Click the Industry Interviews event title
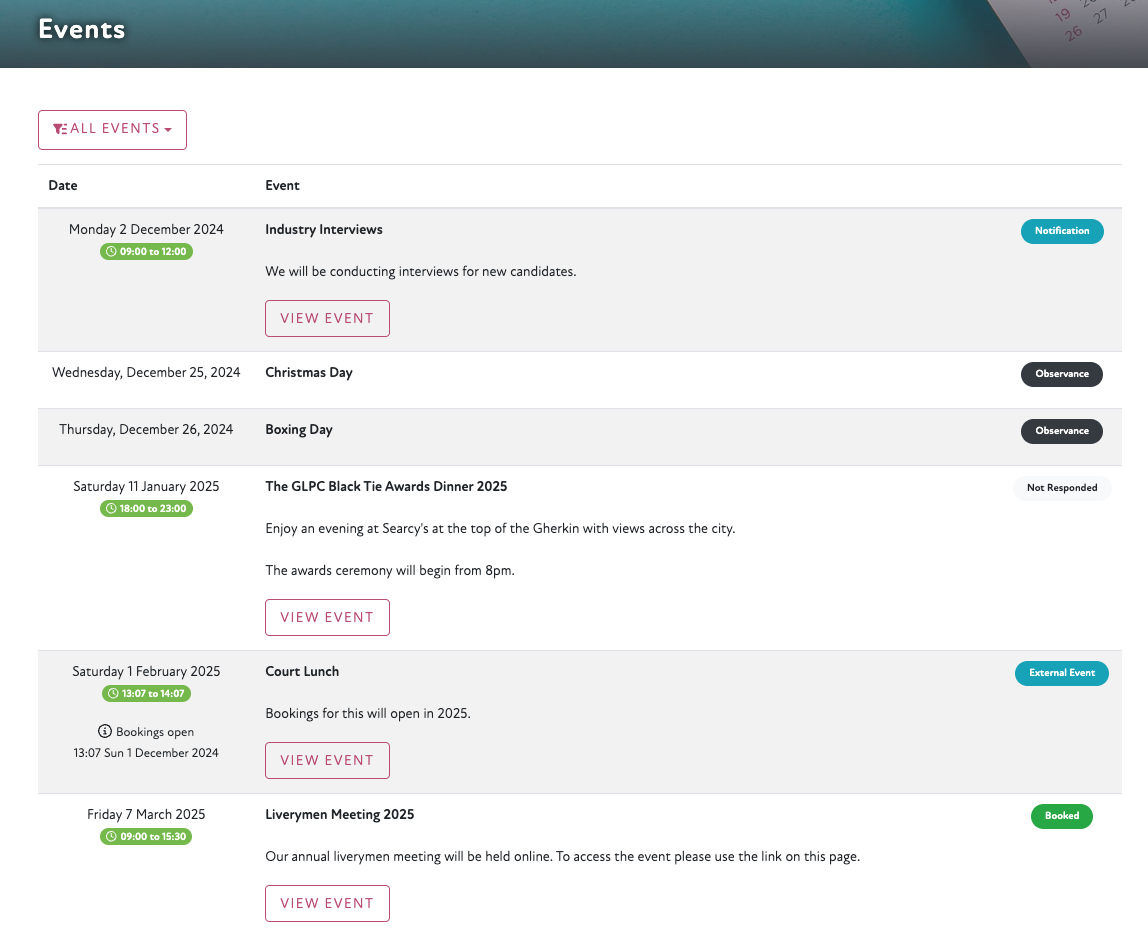1148x936 pixels. [324, 230]
